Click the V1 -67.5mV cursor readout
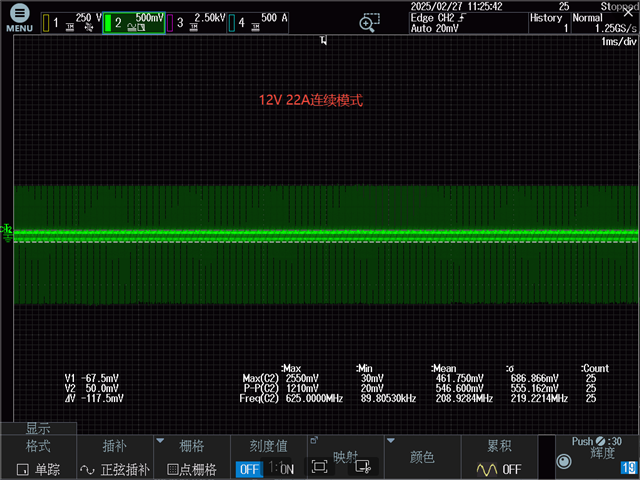Image resolution: width=640 pixels, height=480 pixels. tap(91, 378)
